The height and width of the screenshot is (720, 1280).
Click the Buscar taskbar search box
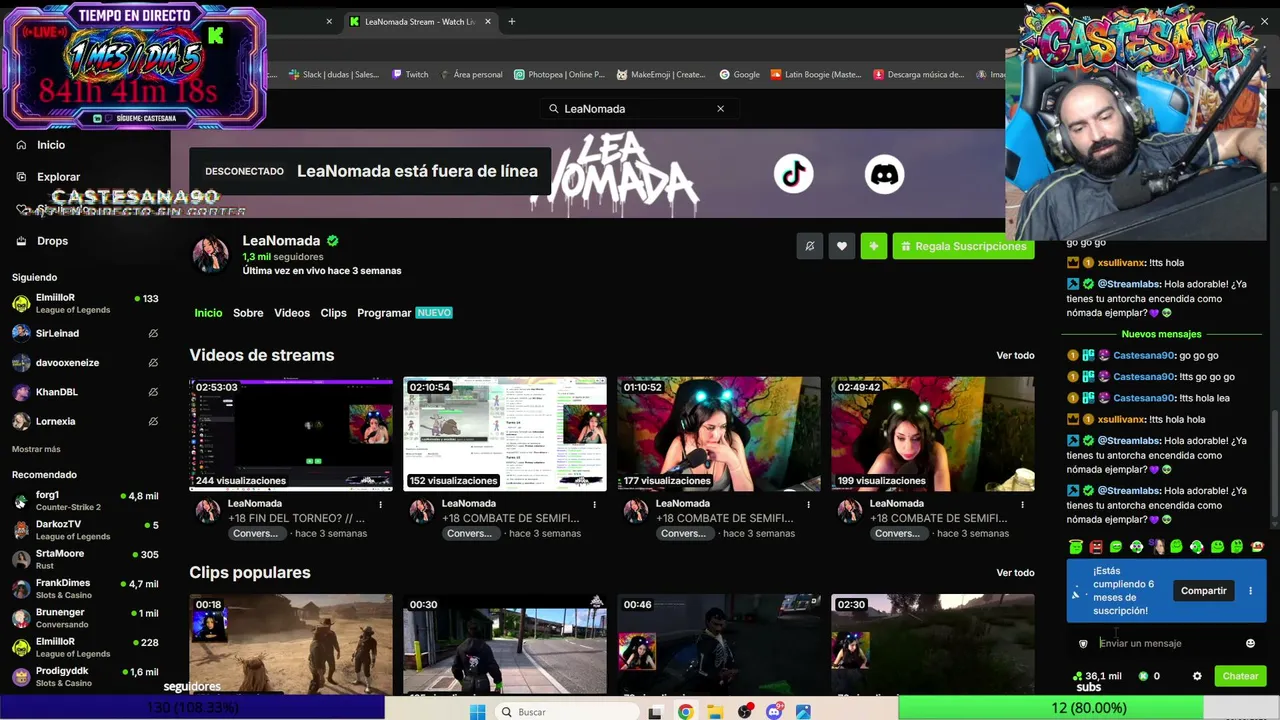(x=567, y=712)
